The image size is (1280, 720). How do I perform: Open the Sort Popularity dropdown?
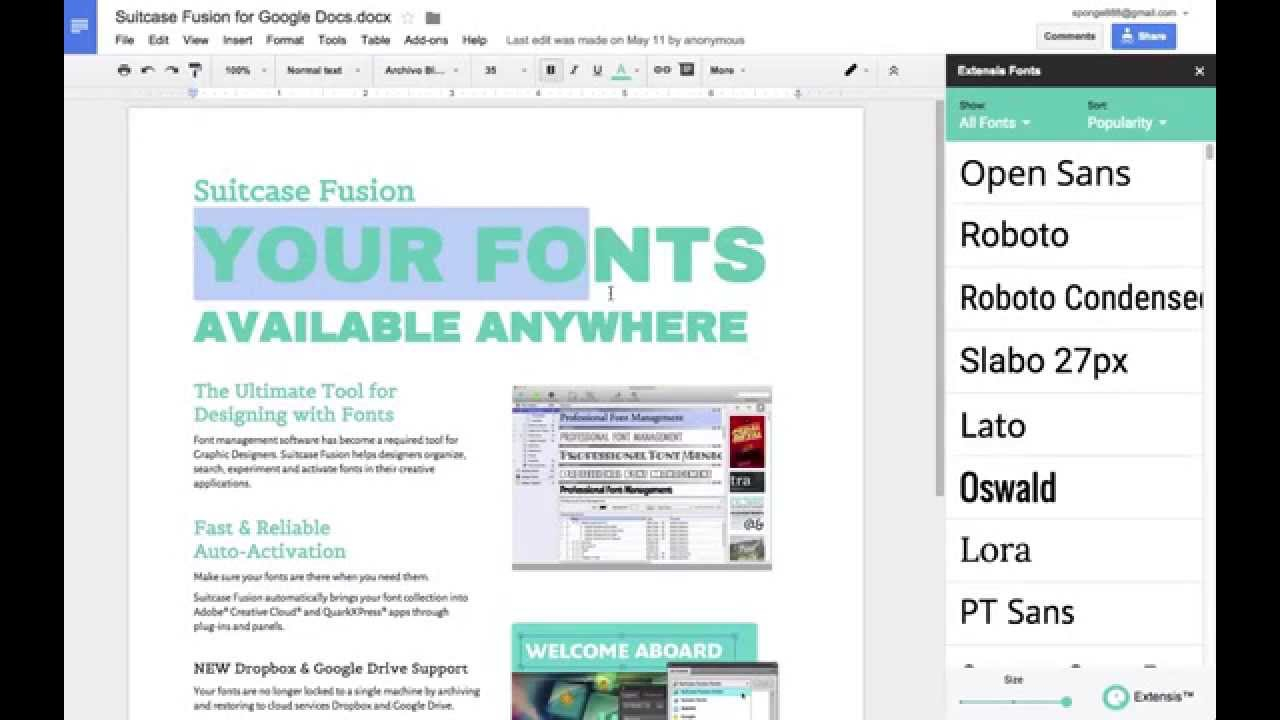(1127, 123)
